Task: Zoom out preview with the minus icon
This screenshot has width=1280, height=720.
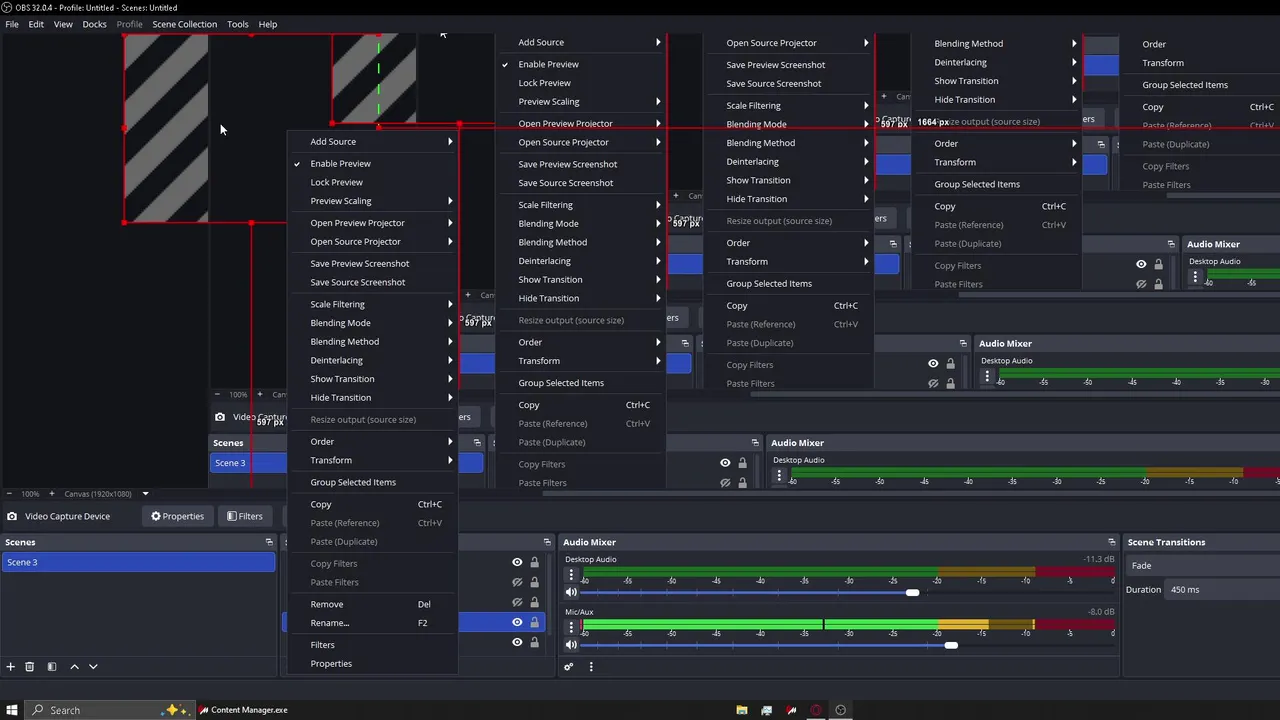Action: (10, 494)
